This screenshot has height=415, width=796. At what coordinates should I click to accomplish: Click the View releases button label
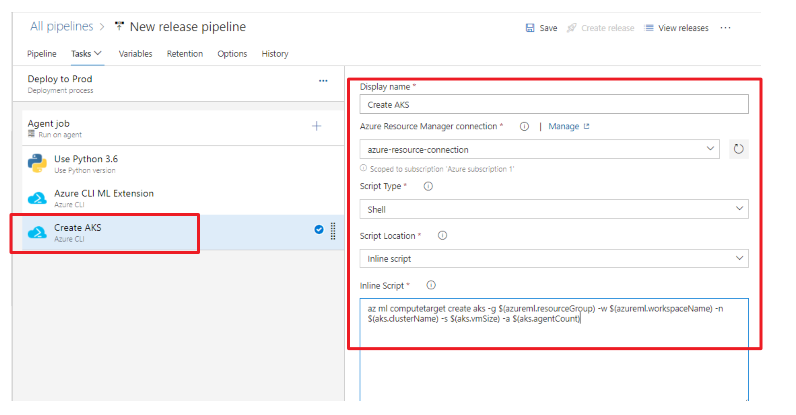click(683, 28)
